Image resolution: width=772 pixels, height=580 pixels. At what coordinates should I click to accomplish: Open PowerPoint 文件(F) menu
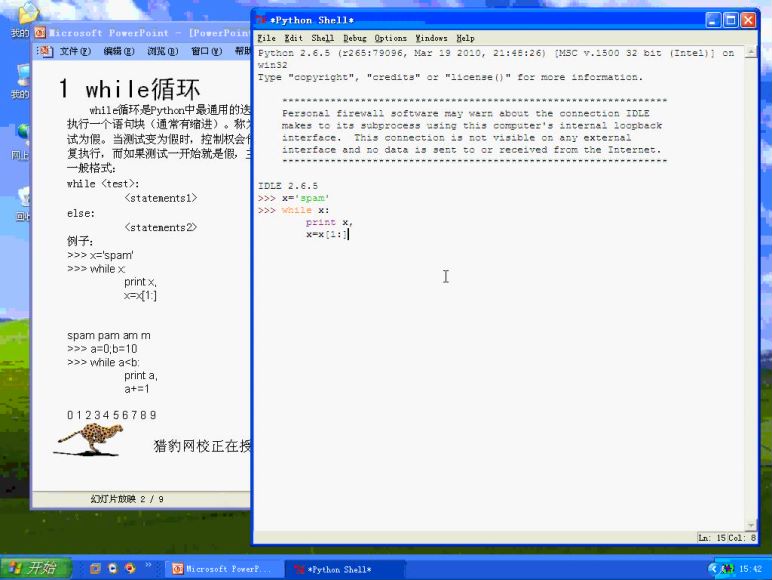point(75,51)
